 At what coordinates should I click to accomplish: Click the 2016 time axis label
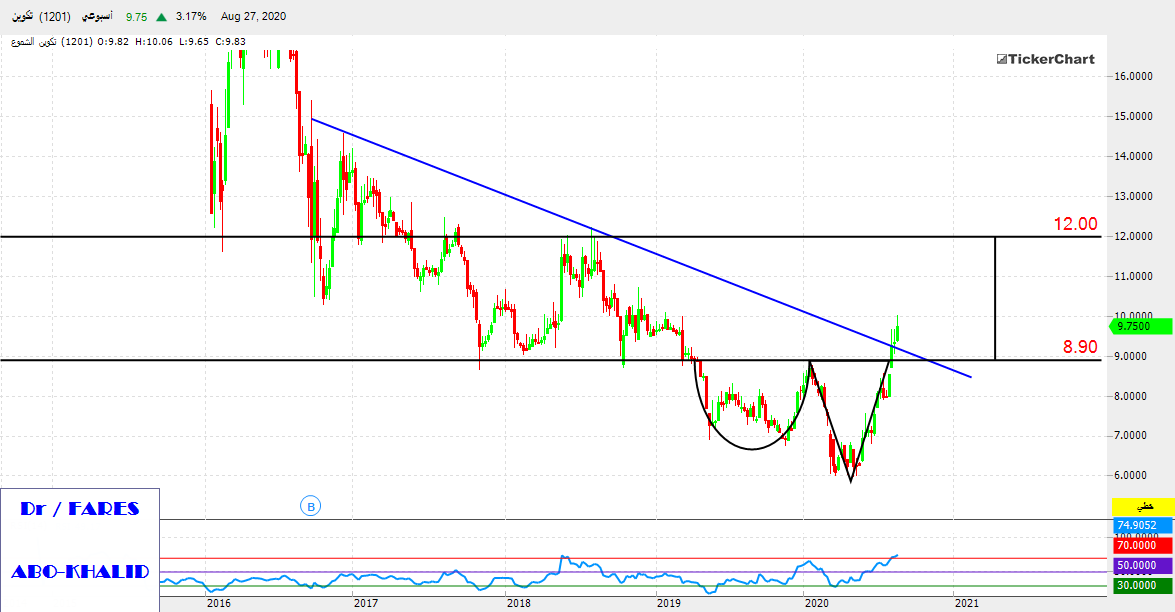click(x=218, y=603)
